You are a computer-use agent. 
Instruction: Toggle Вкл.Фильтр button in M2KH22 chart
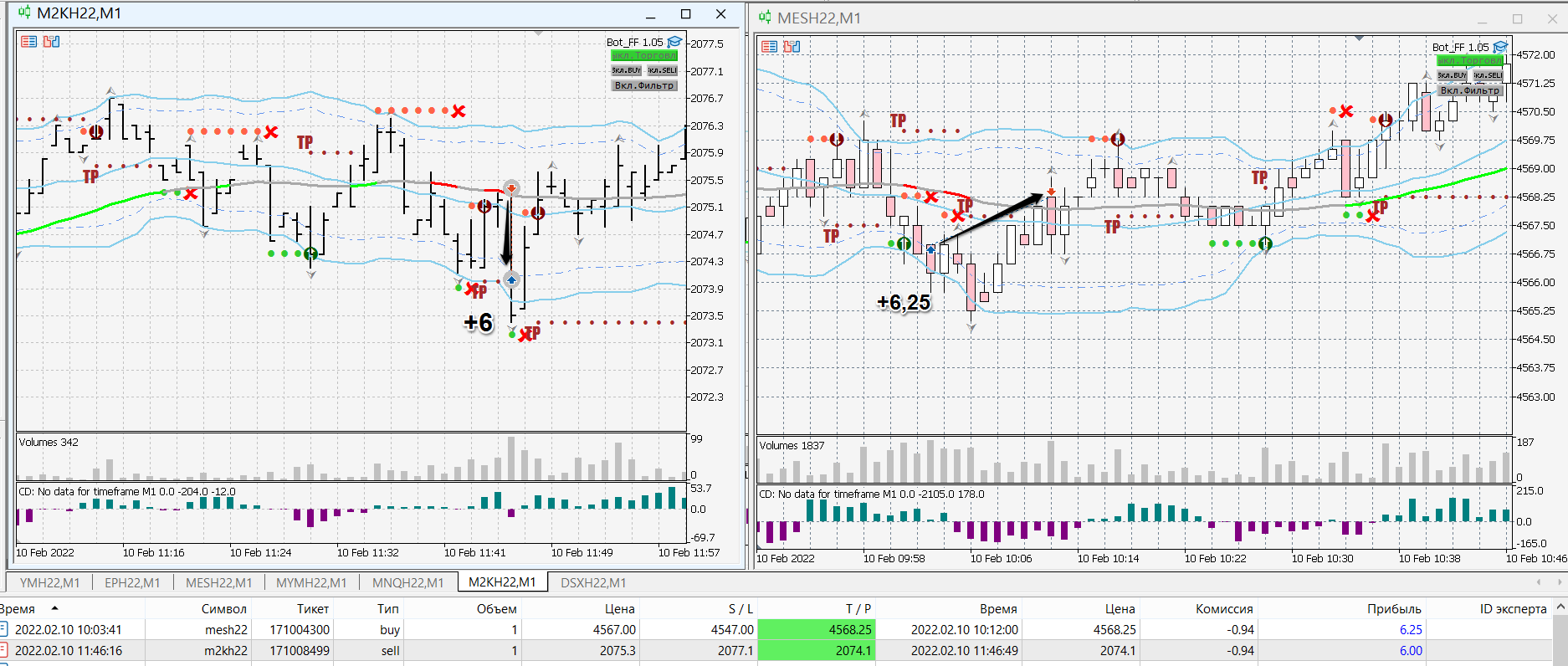[643, 85]
